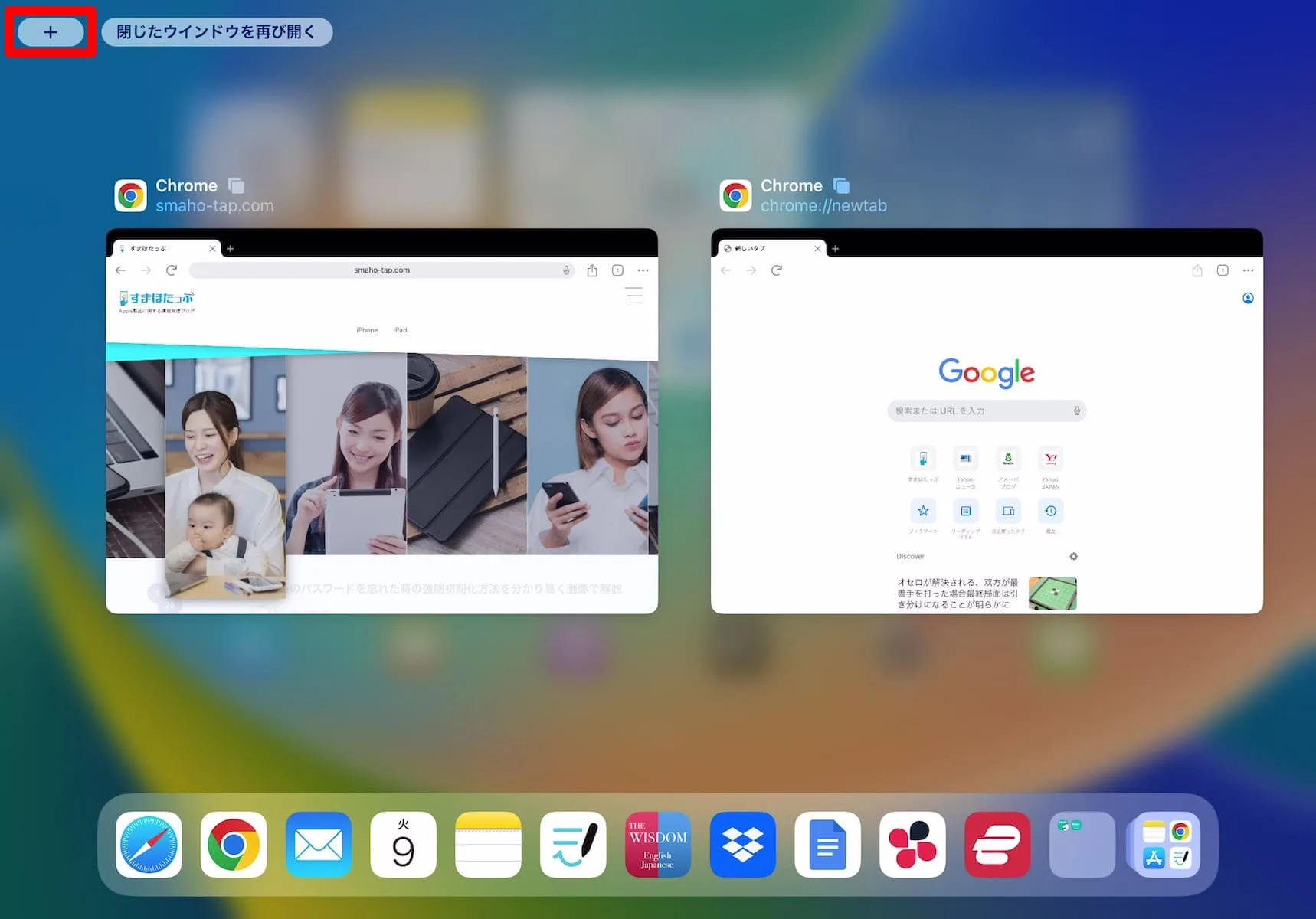1316x919 pixels.
Task: Click the bookmarks star shortcut on the newtab page
Action: tap(923, 515)
